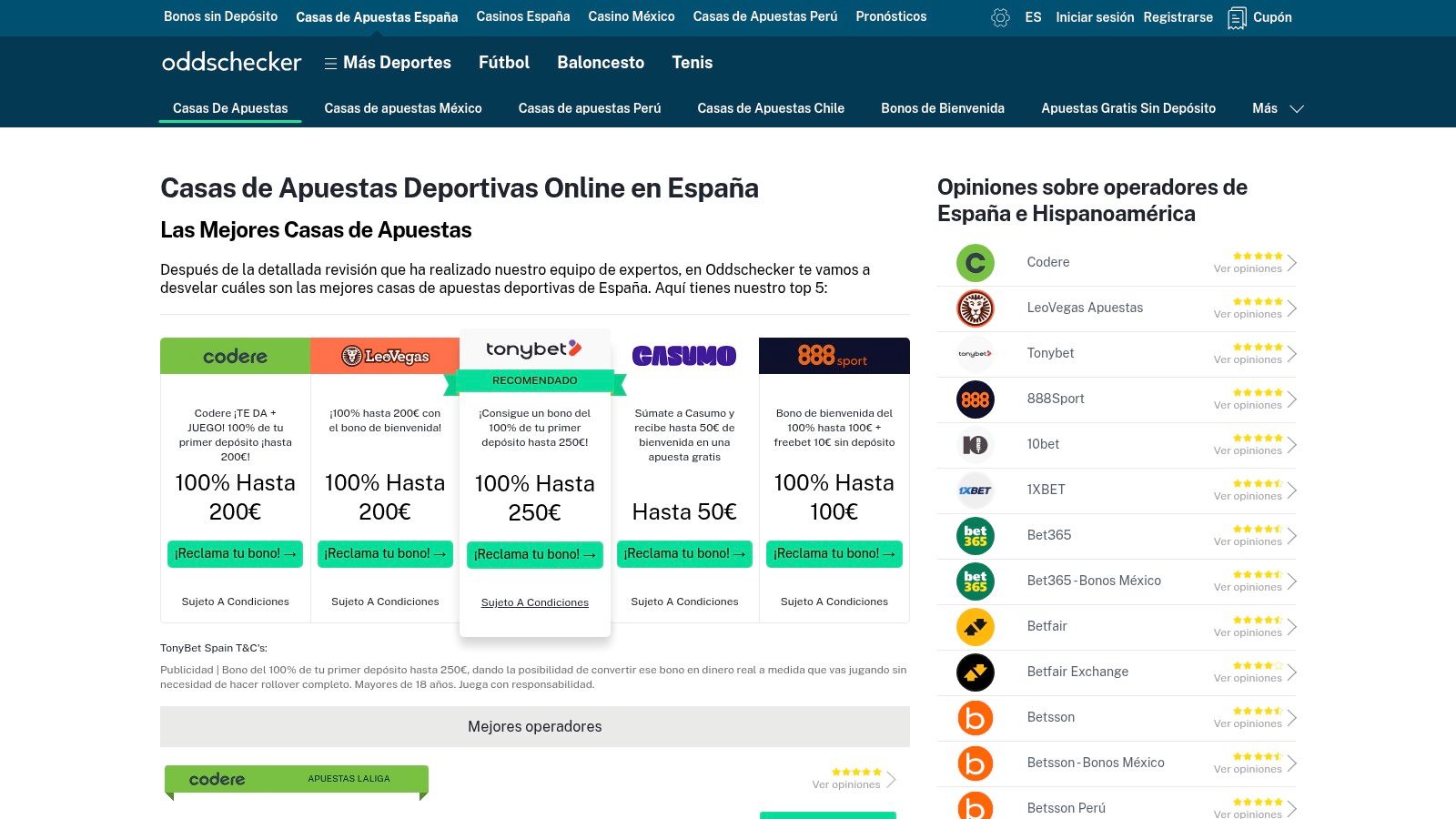Select the 888Sport round logo icon
This screenshot has height=819, width=1456.
click(x=975, y=399)
